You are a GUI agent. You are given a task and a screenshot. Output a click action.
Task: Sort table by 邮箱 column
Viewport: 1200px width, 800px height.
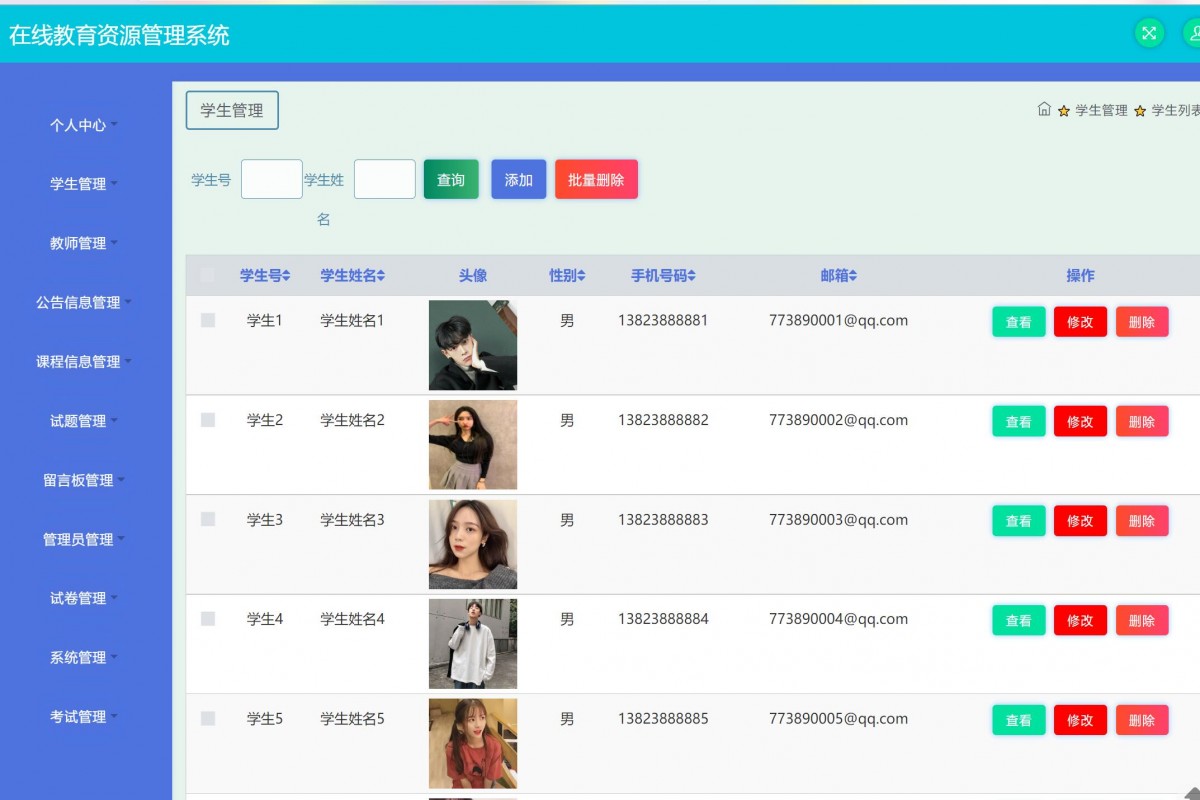click(x=855, y=275)
